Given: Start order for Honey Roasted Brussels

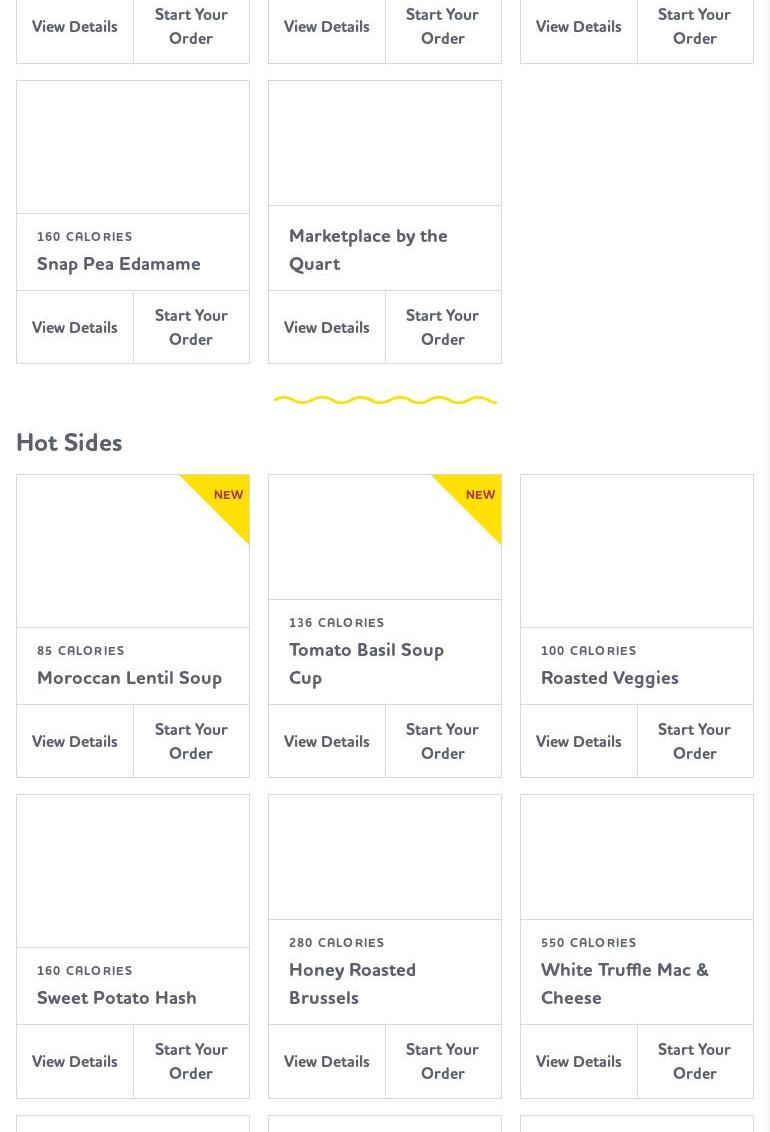Looking at the screenshot, I should coord(443,1061).
